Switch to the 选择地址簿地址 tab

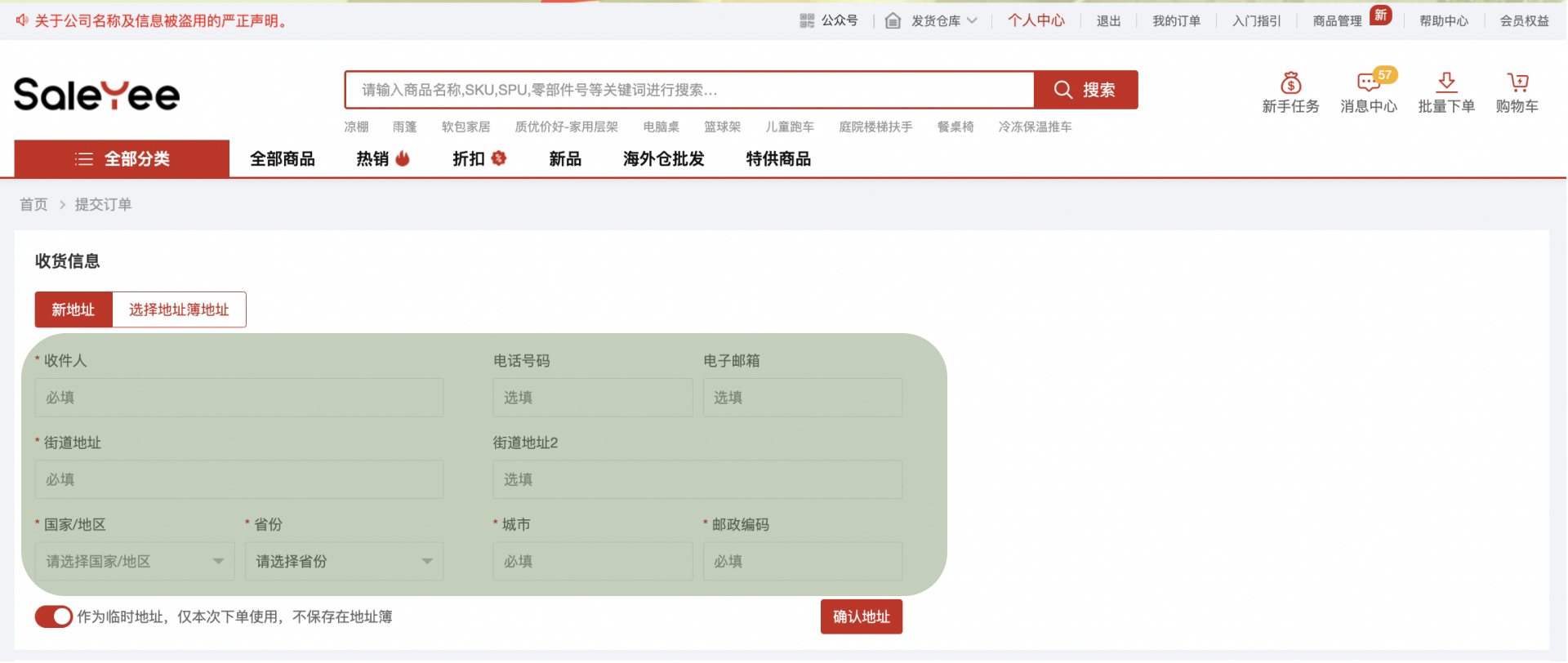click(179, 310)
